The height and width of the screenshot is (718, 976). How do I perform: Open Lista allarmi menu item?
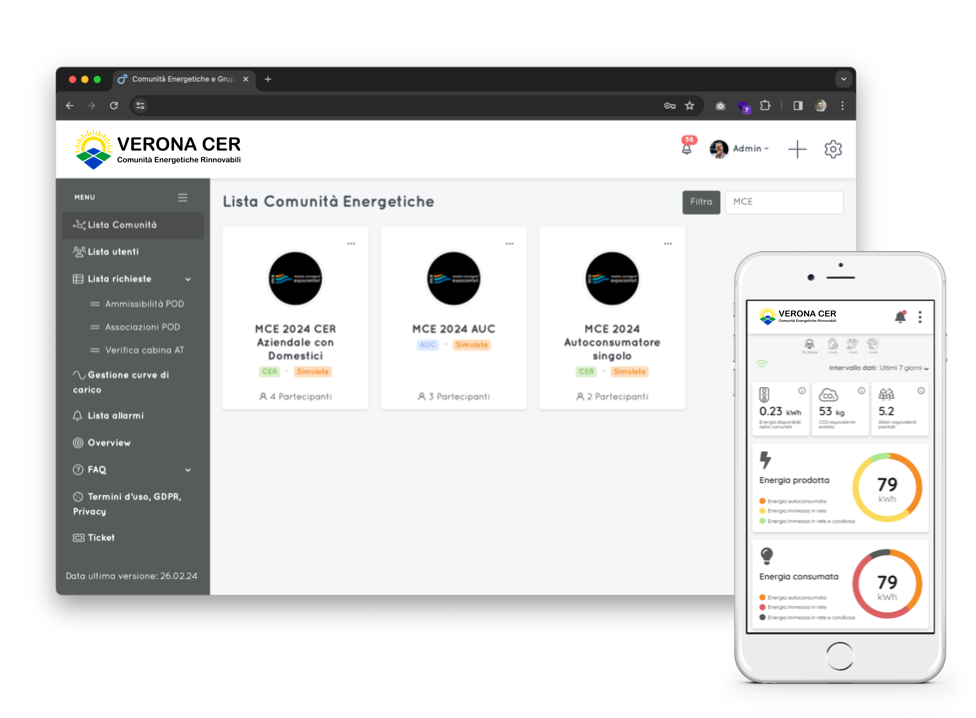115,416
